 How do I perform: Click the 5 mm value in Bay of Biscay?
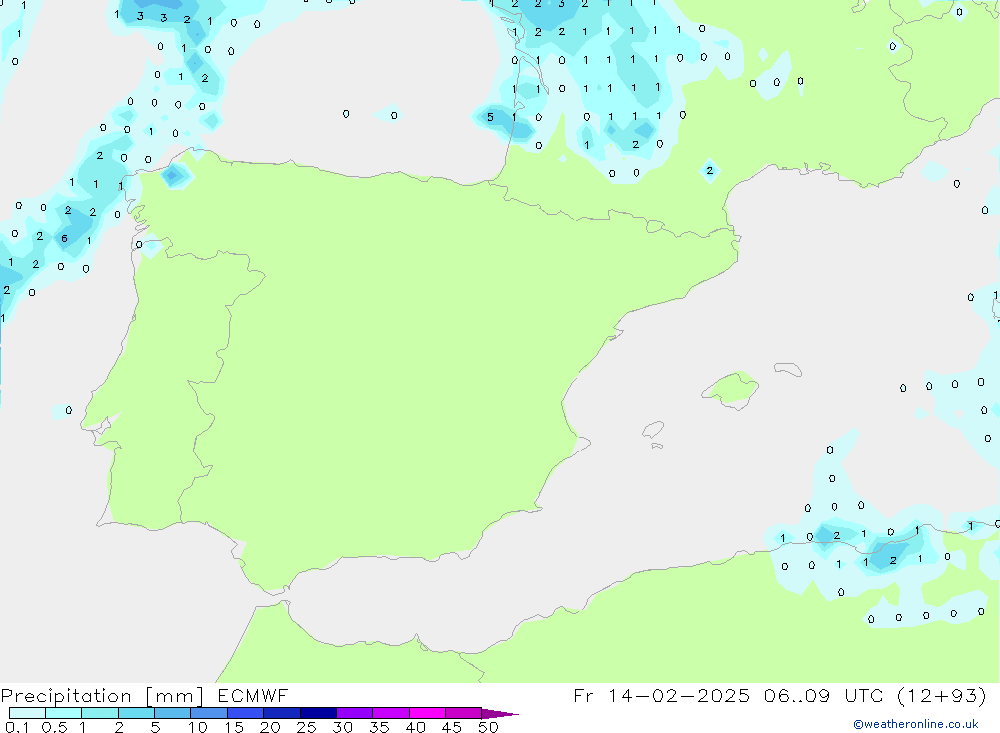[490, 118]
